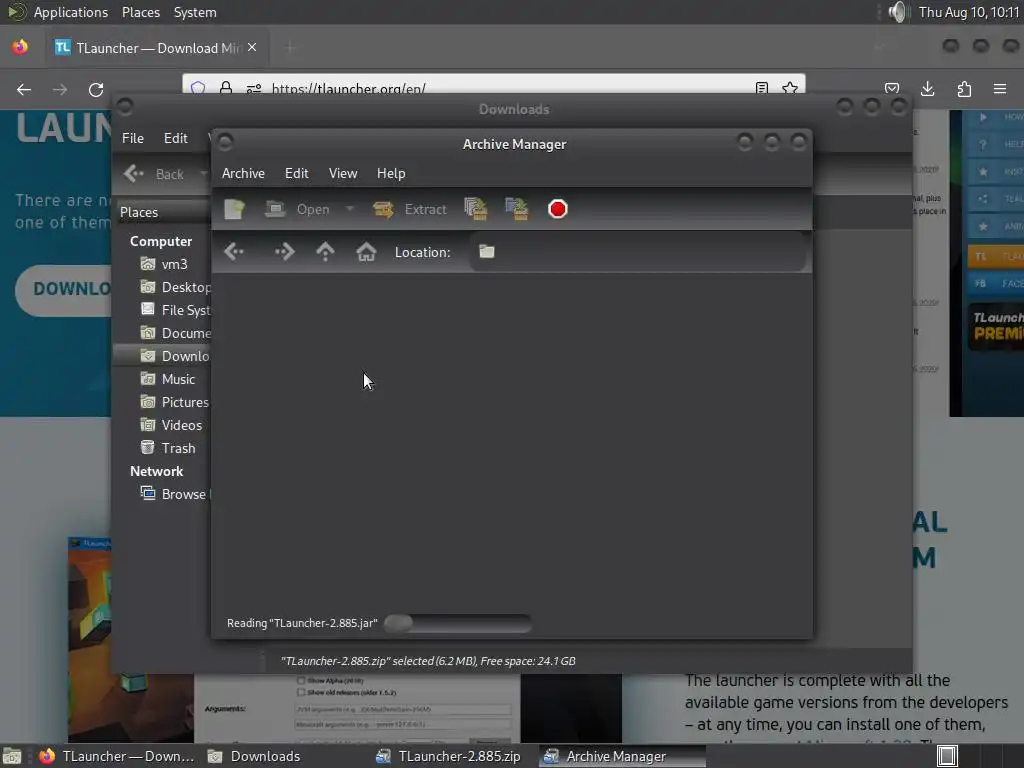Select Music in the Places sidebar
This screenshot has width=1024, height=768.
[x=168, y=379]
